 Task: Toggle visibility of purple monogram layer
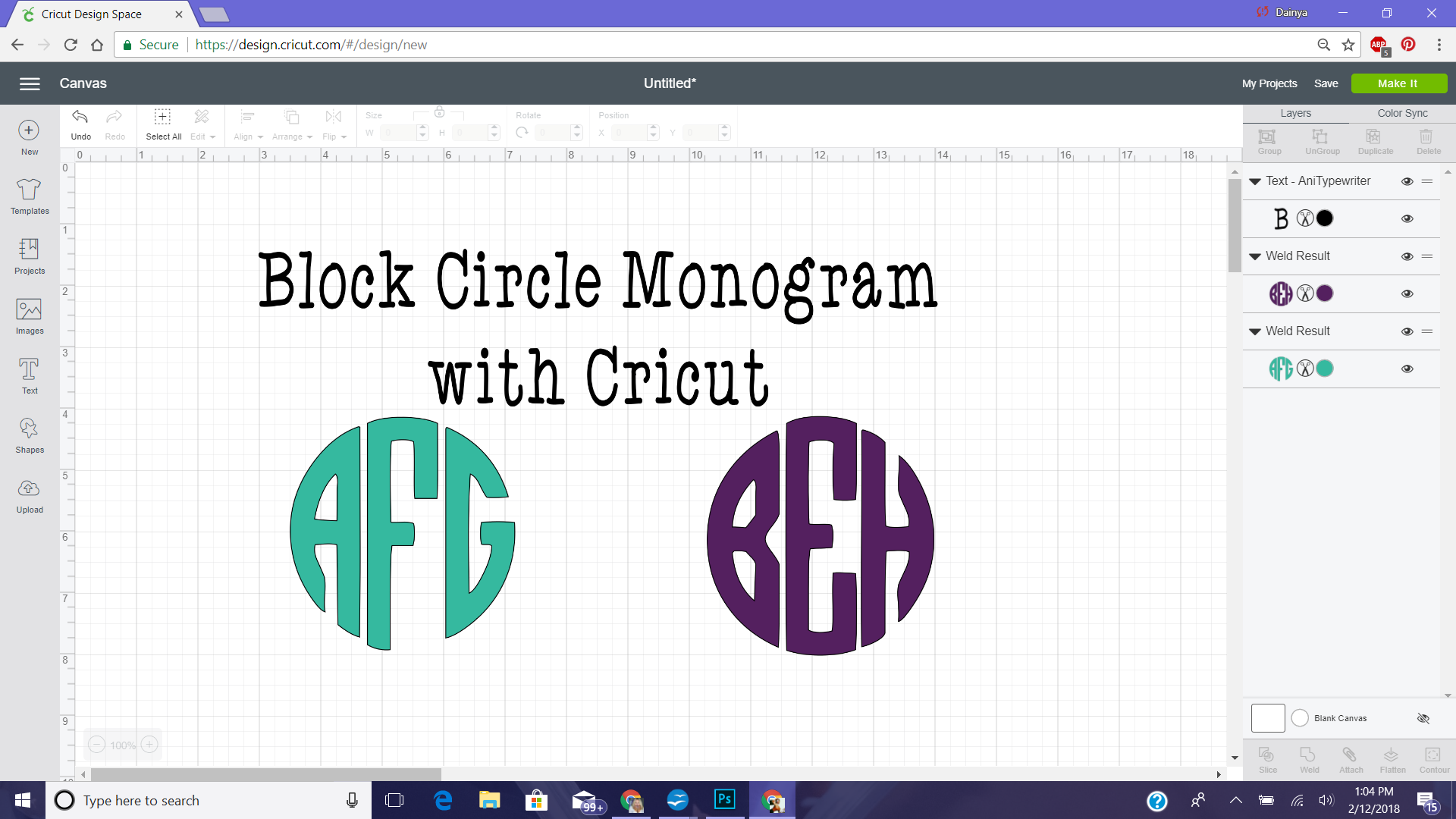[x=1407, y=293]
